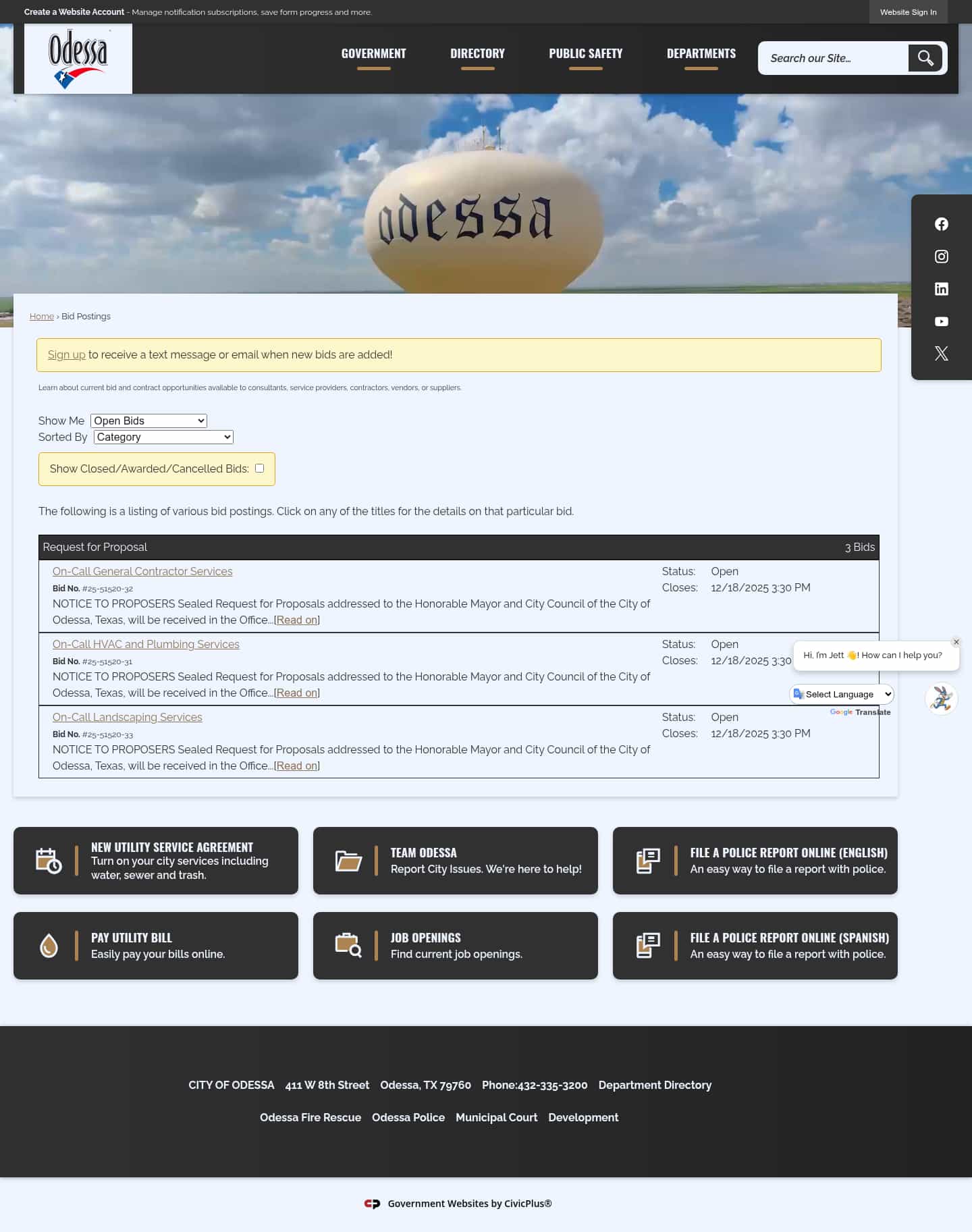Open On-Call Landscaping Services bid
This screenshot has height=1232, width=972.
[x=128, y=717]
